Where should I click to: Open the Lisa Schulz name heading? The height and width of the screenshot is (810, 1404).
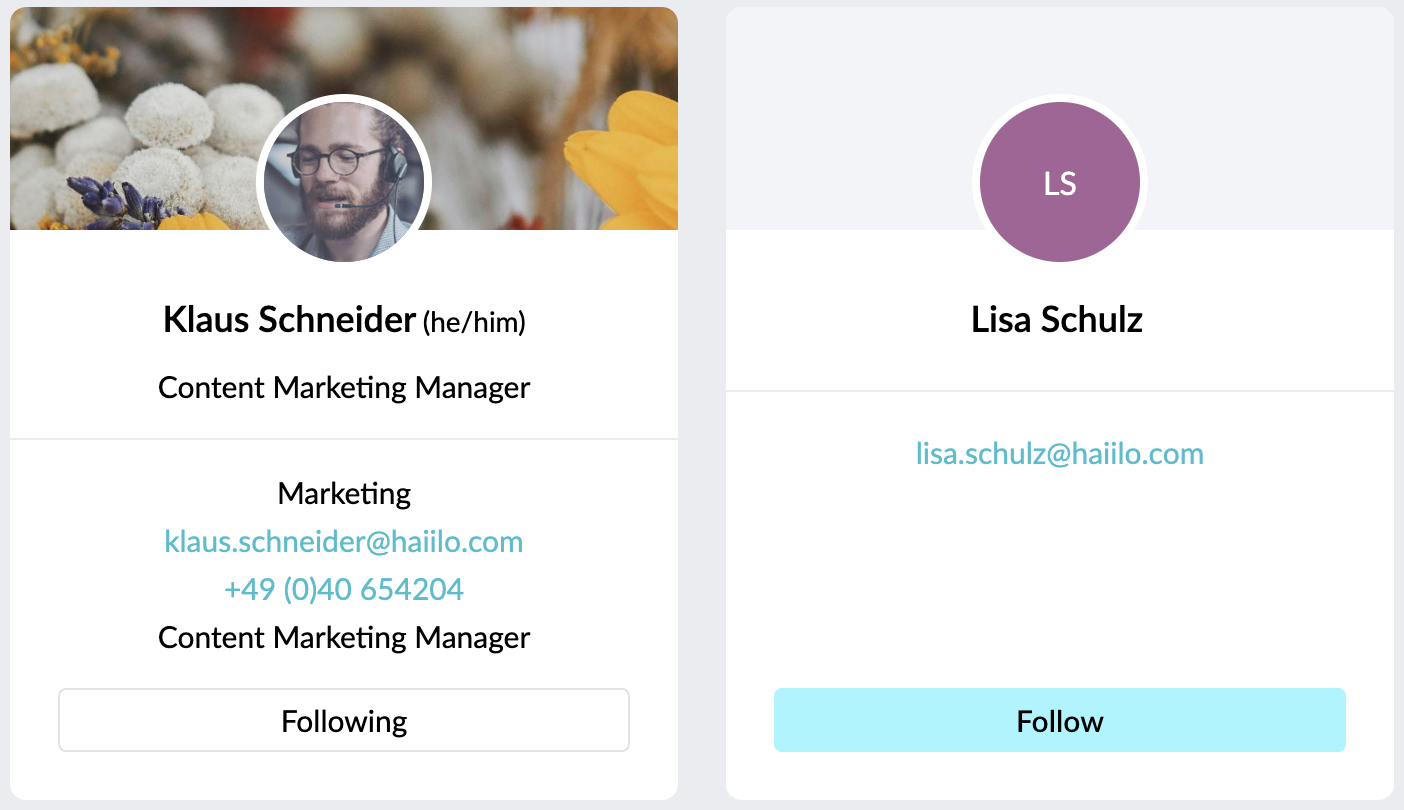click(1056, 320)
